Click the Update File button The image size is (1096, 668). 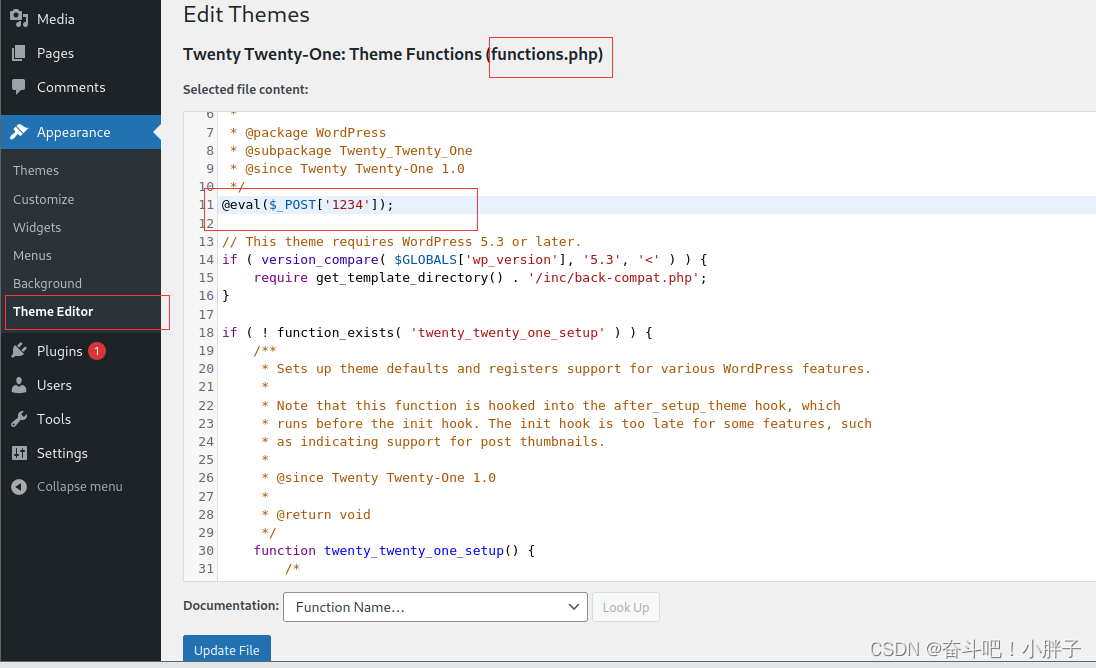[226, 650]
